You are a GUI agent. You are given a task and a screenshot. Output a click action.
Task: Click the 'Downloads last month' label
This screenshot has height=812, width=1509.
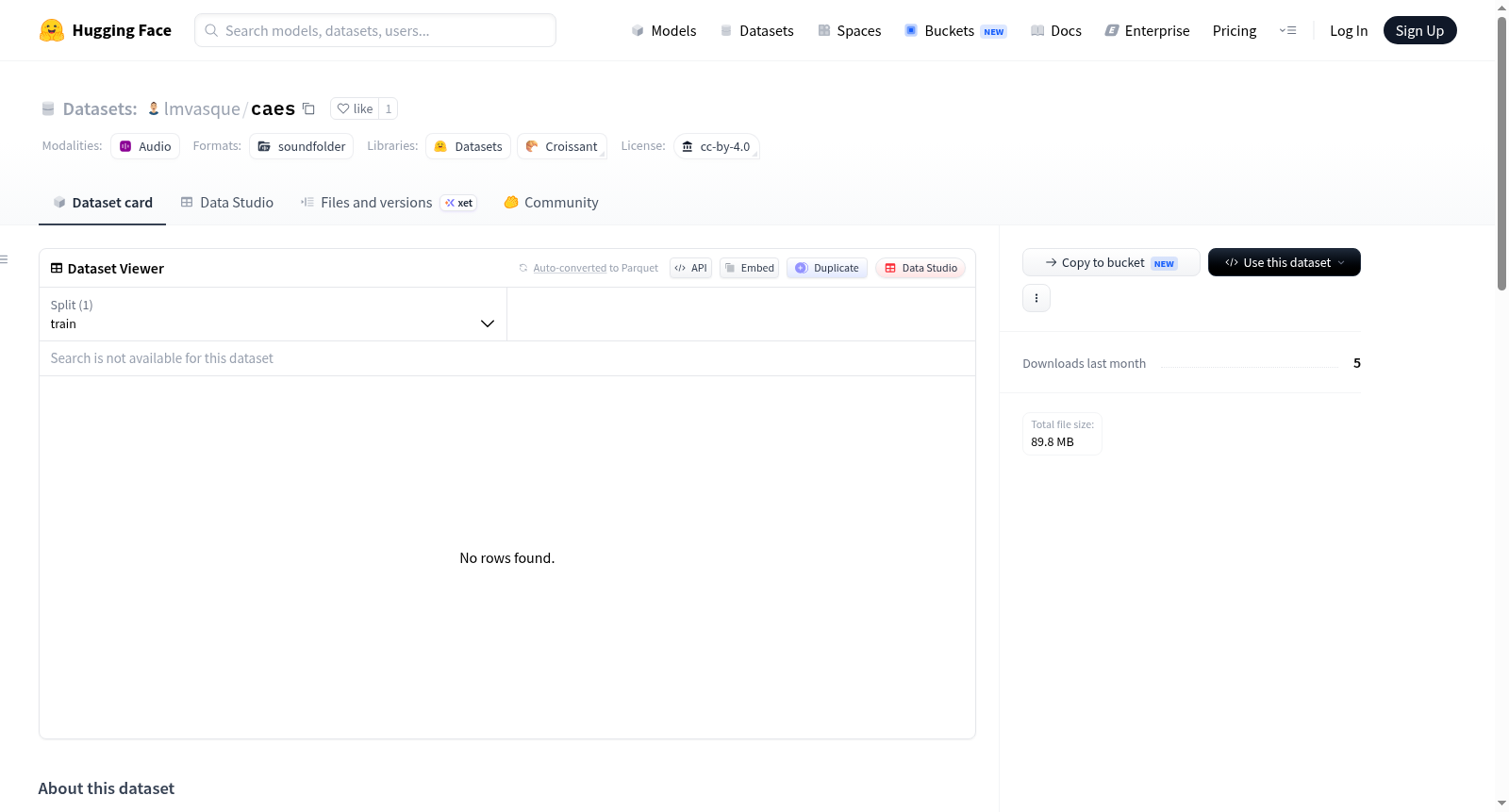(x=1085, y=363)
